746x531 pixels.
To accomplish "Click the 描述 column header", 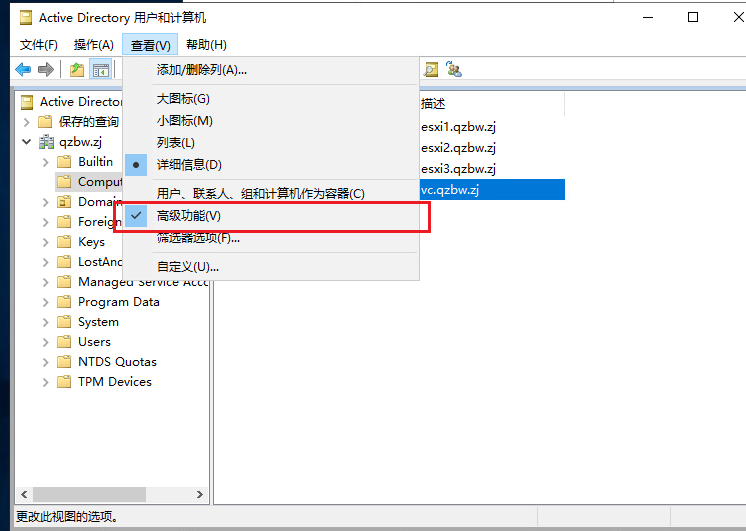I will pyautogui.click(x=433, y=103).
